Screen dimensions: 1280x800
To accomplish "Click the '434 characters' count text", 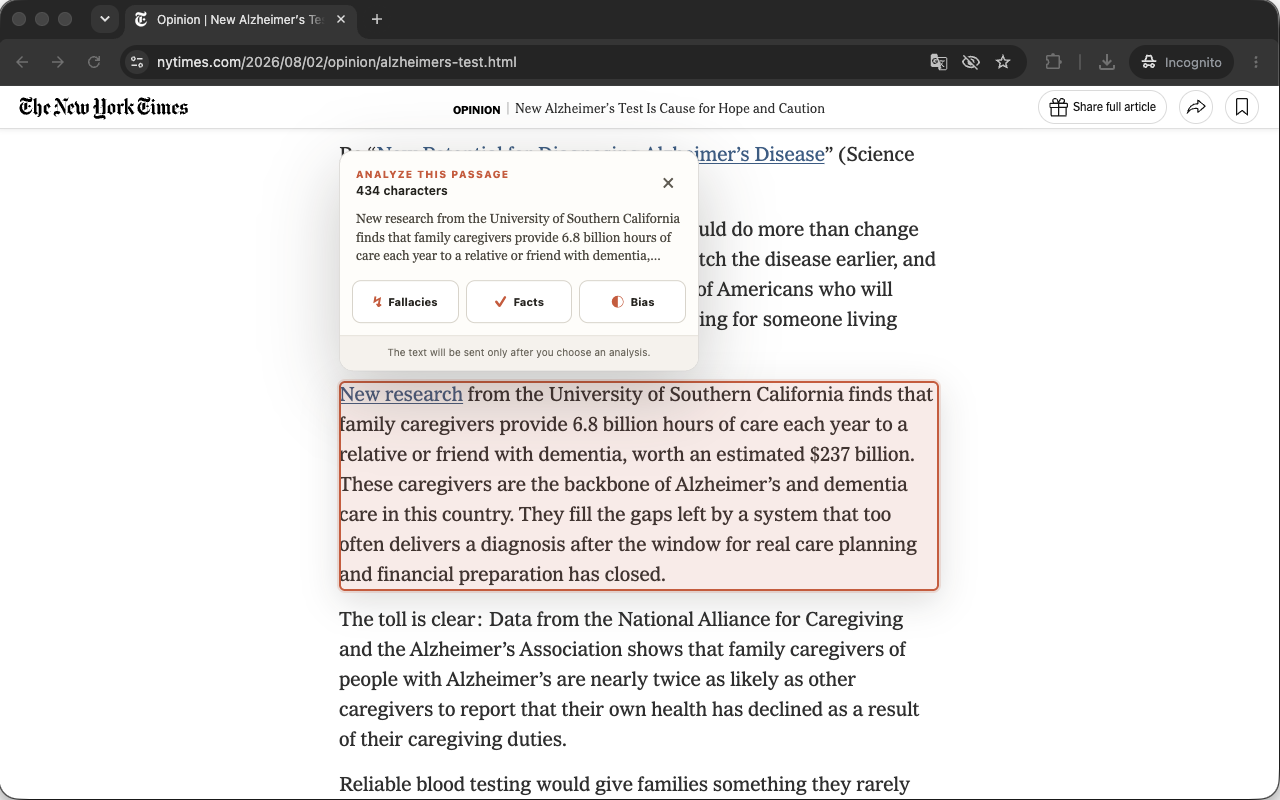I will [x=402, y=191].
